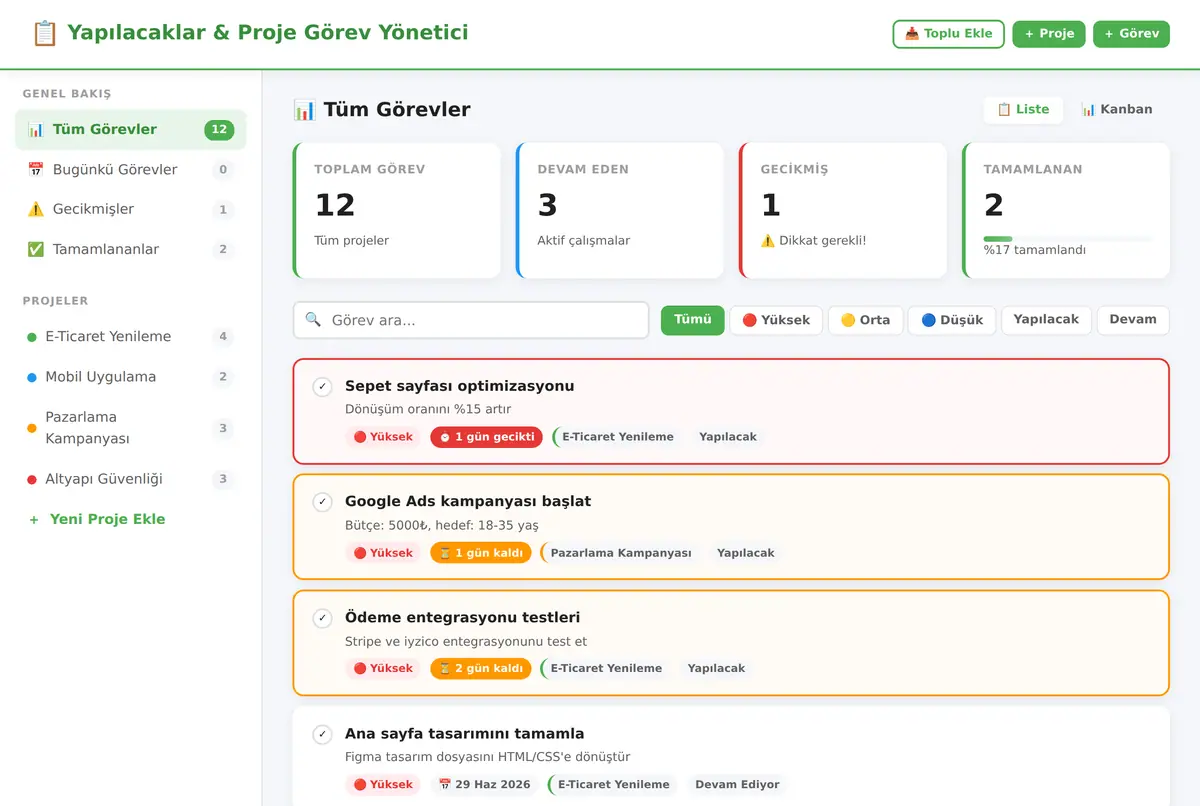Click the orange dot next to Pazarlama Kampanyası
Viewport: 1200px width, 806px height.
32,428
